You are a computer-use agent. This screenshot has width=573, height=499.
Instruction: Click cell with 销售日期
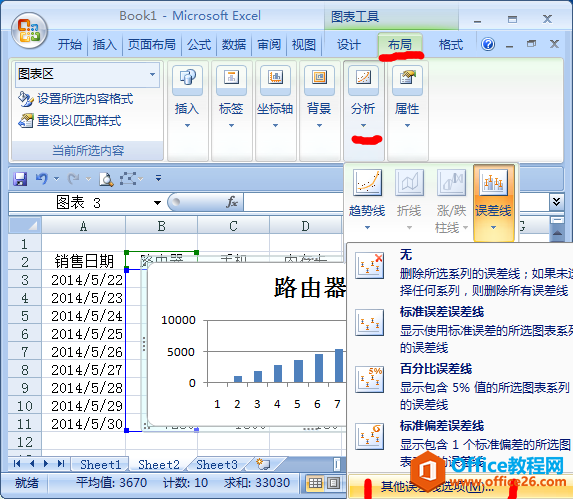pyautogui.click(x=84, y=262)
